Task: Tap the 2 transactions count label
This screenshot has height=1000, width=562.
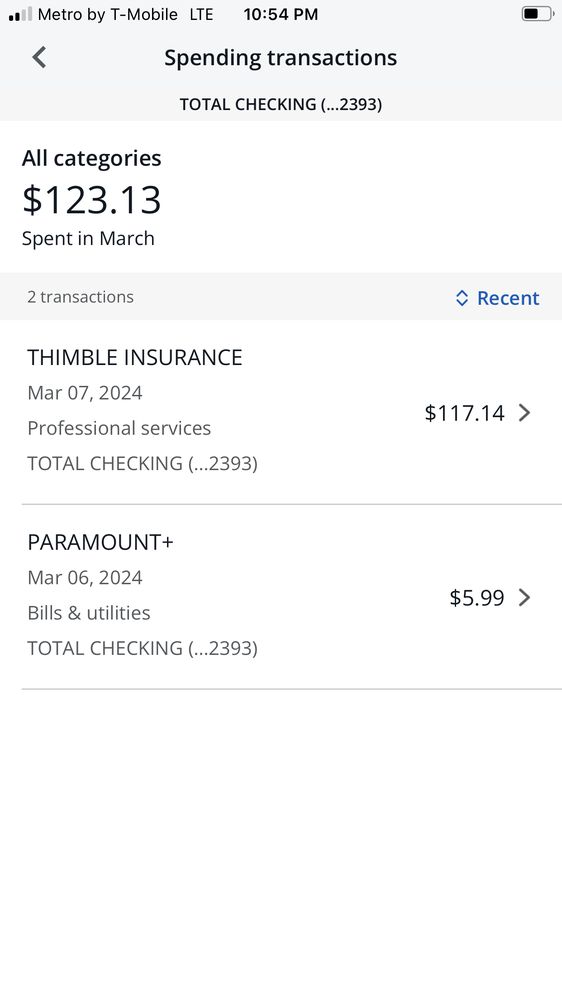Action: click(80, 297)
